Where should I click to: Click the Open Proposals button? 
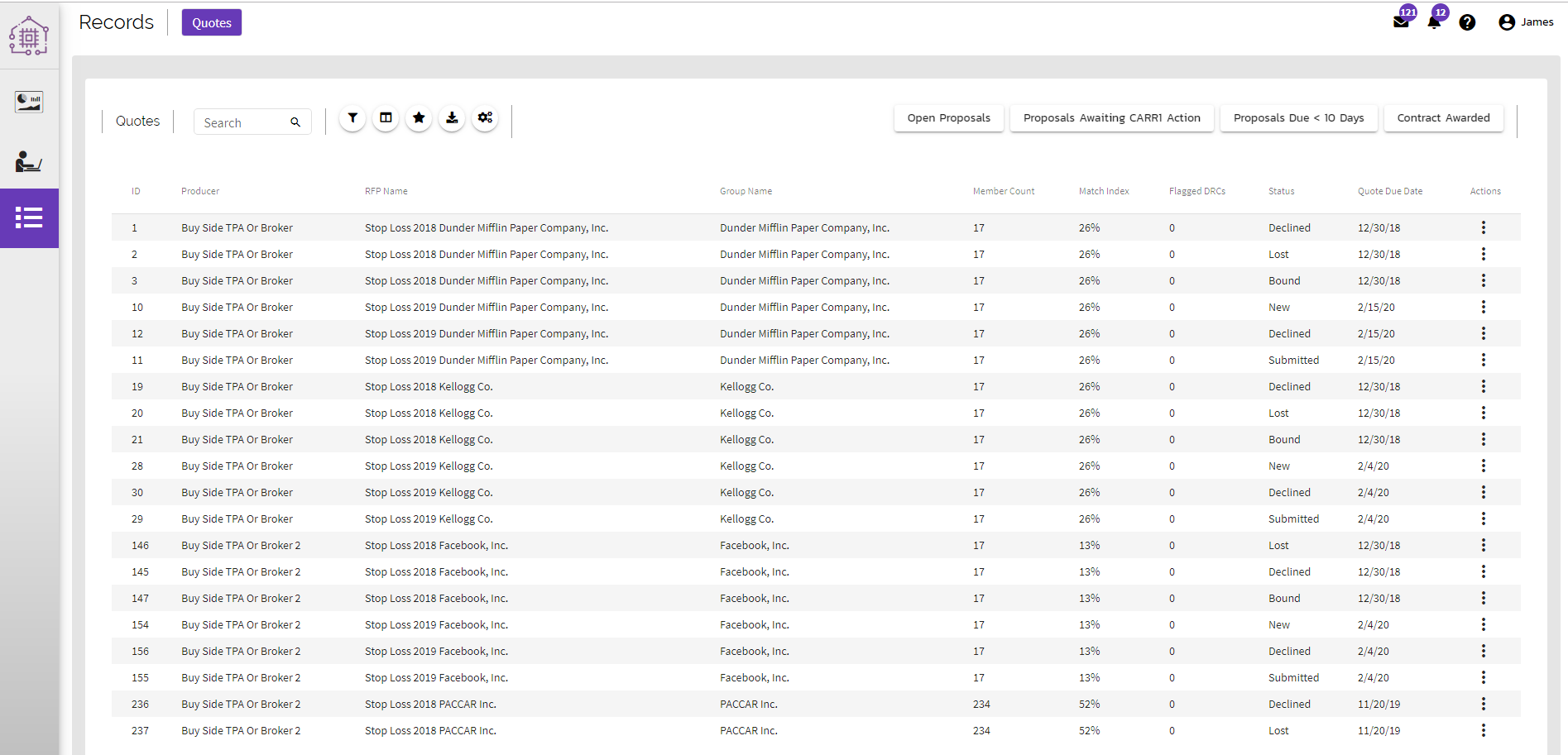[949, 117]
